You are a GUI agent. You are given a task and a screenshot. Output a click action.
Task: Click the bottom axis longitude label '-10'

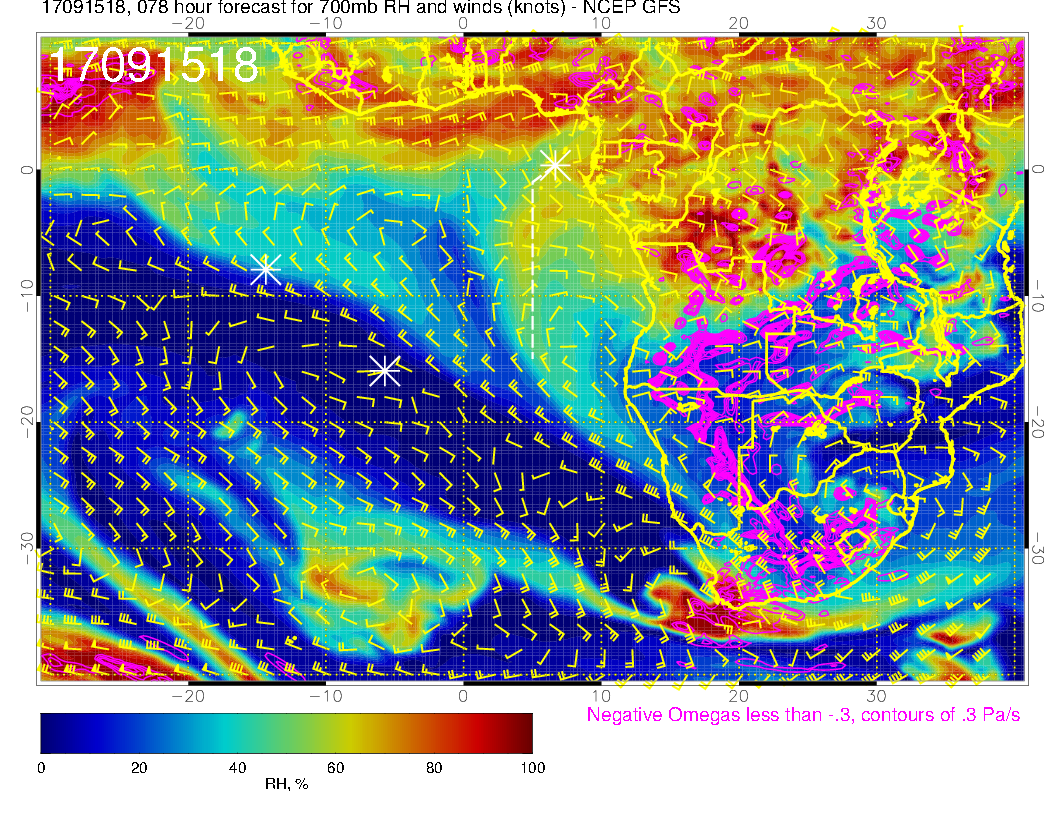click(x=325, y=696)
